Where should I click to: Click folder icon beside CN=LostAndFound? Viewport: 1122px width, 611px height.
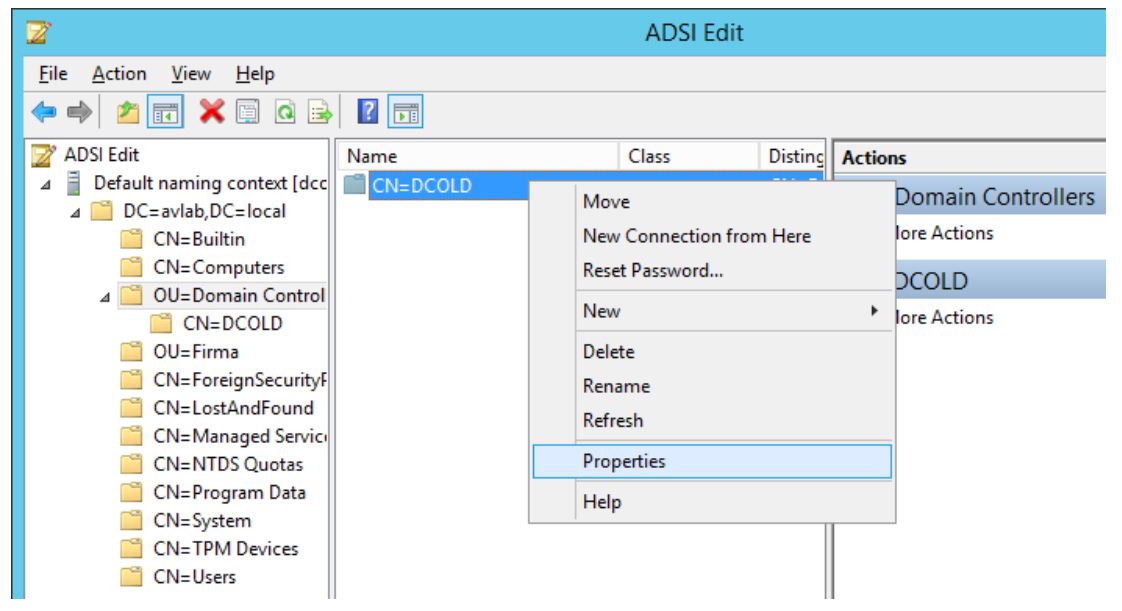pyautogui.click(x=131, y=408)
